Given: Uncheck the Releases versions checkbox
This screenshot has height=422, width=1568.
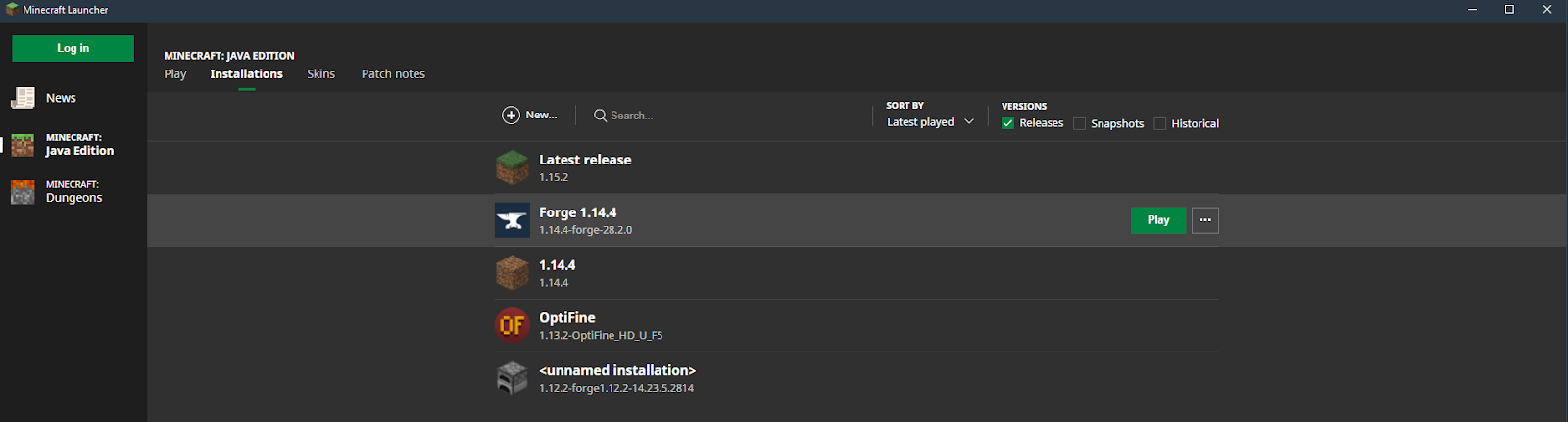Looking at the screenshot, I should click(x=1007, y=123).
